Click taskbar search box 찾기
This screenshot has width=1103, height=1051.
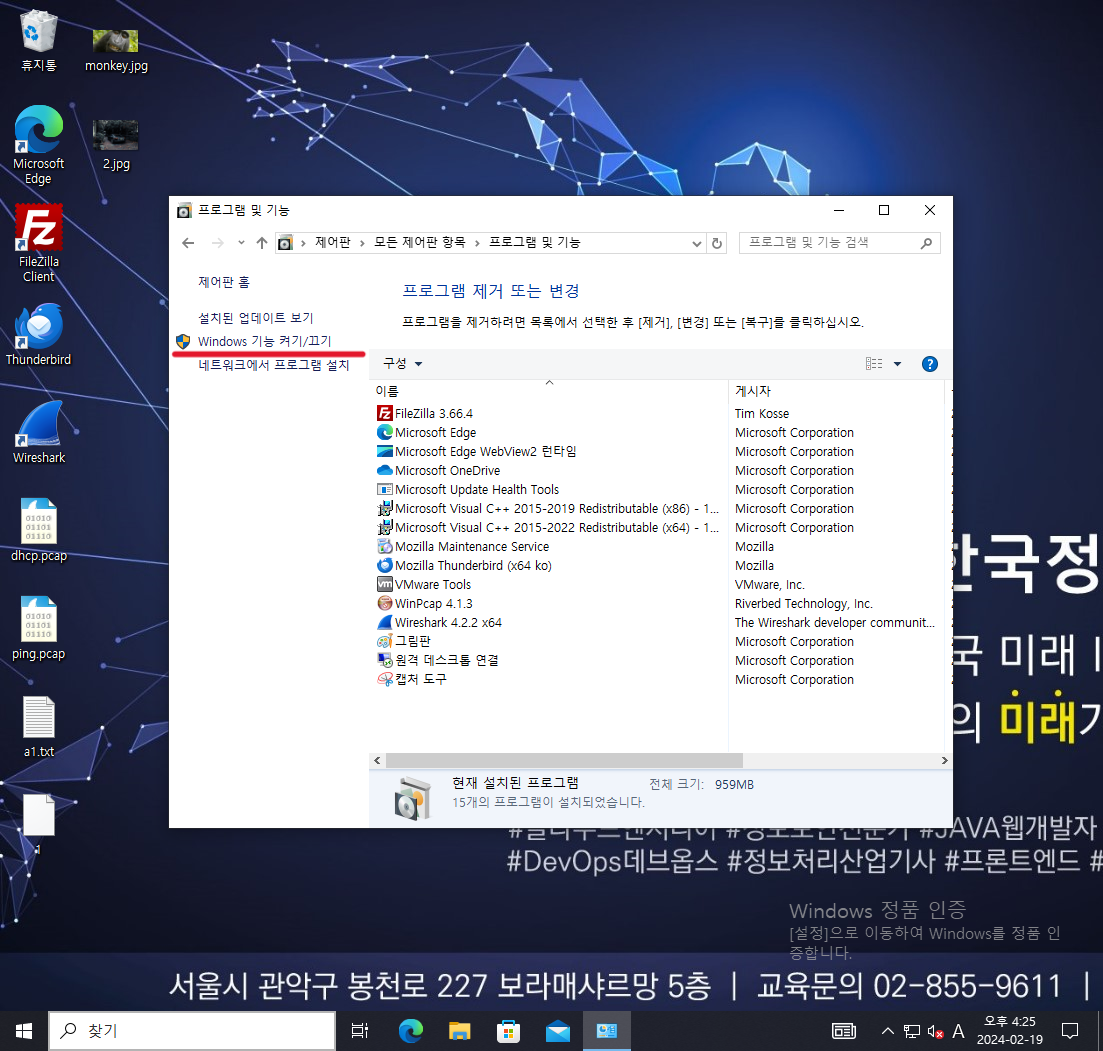click(x=191, y=1031)
